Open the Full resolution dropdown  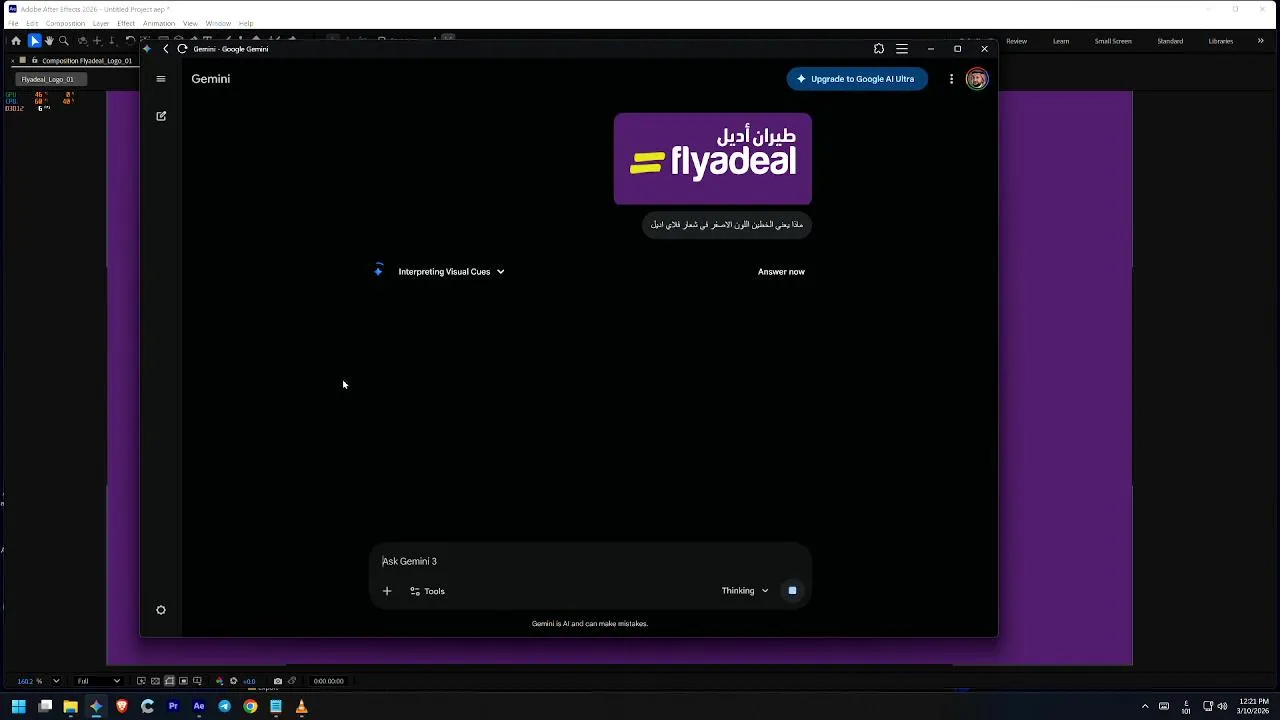pos(99,681)
